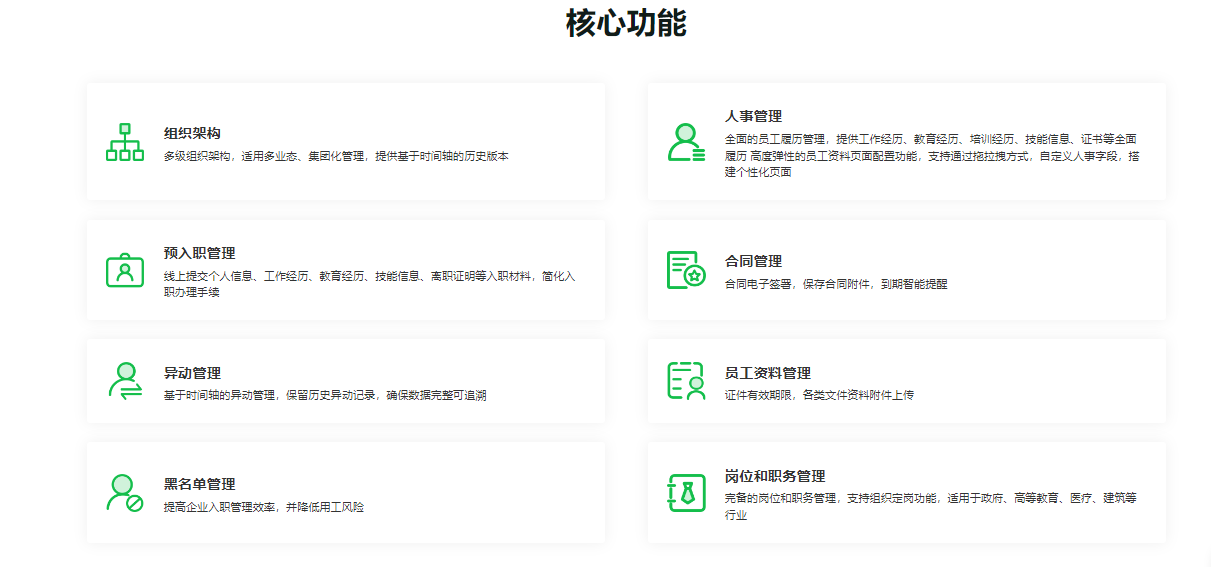Open the 岗位和职务管理 card title
Screen dimensions: 1211x567
coord(775,476)
